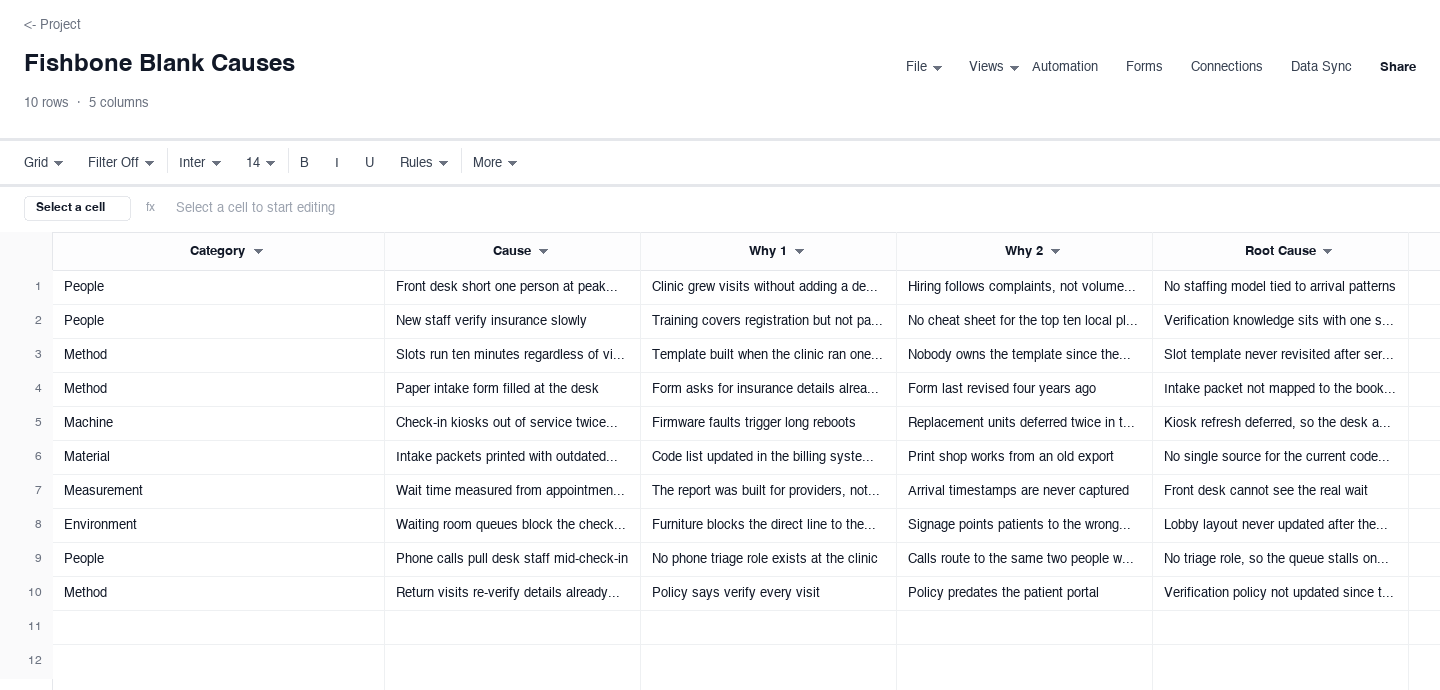The image size is (1440, 690).
Task: Click the '5 columns' count text
Action: [x=118, y=103]
